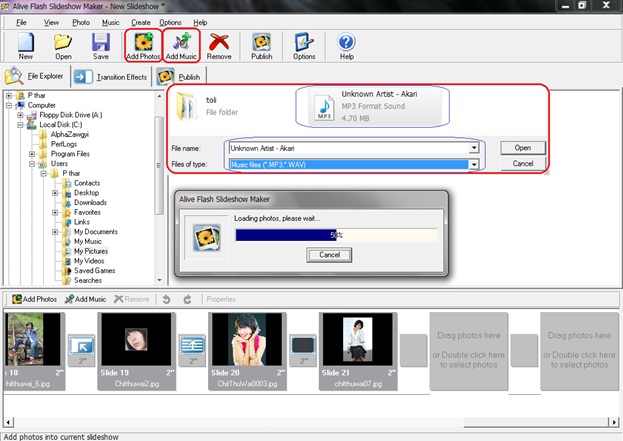Click the first 'Drag photos here' placeholder
This screenshot has height=441, width=623.
point(468,351)
